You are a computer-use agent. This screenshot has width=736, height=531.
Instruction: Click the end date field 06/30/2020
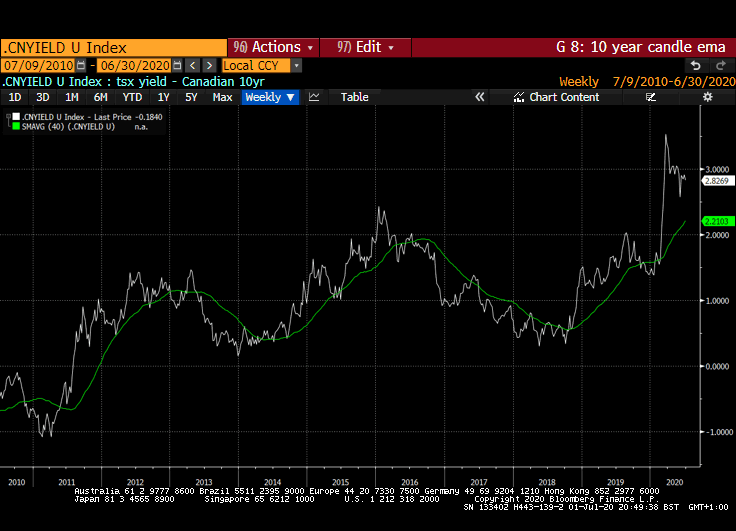135,66
